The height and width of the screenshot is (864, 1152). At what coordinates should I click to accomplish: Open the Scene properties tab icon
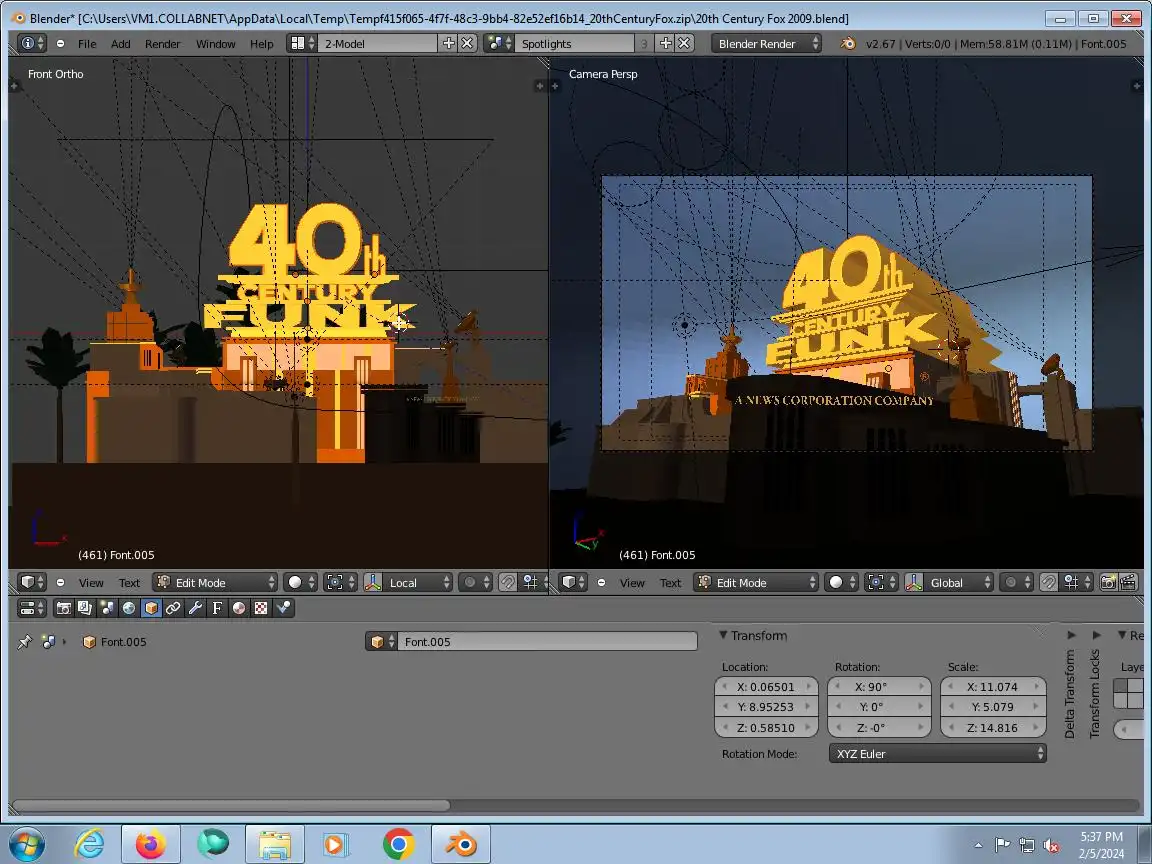point(107,608)
